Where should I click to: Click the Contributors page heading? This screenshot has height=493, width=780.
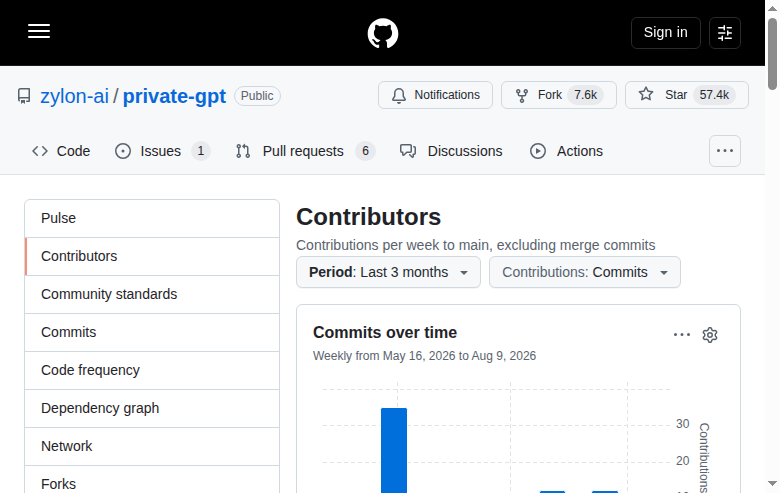[369, 217]
